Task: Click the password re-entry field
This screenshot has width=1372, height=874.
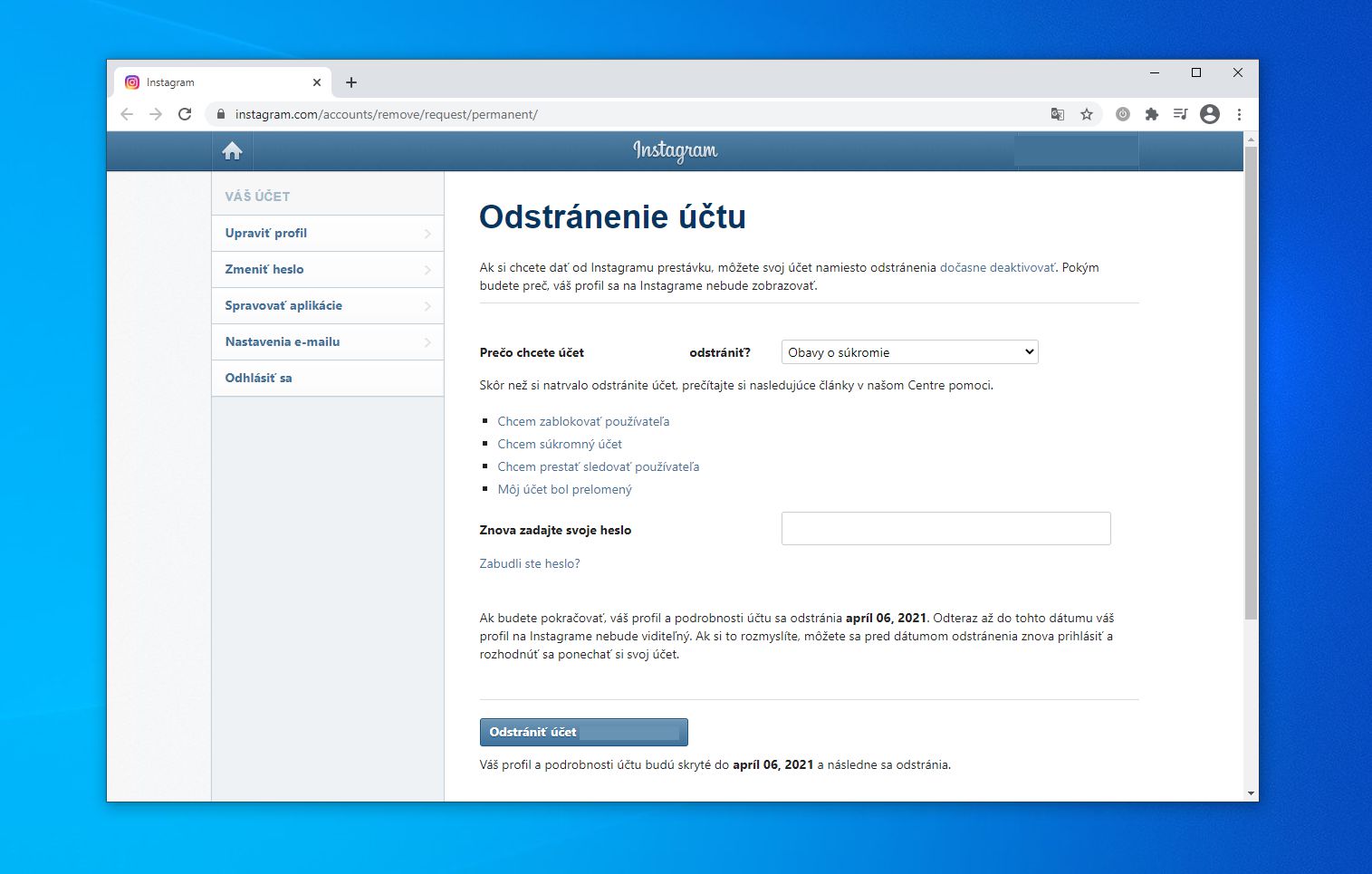Action: [x=945, y=528]
